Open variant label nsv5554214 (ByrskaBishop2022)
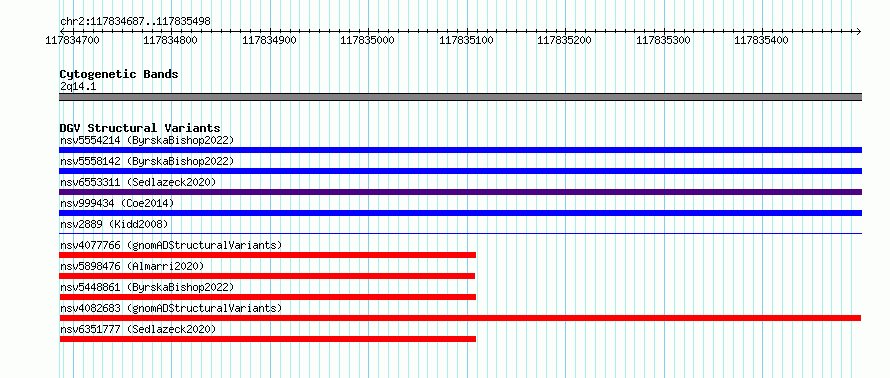Screen dimensions: 890x378 click(x=146, y=140)
